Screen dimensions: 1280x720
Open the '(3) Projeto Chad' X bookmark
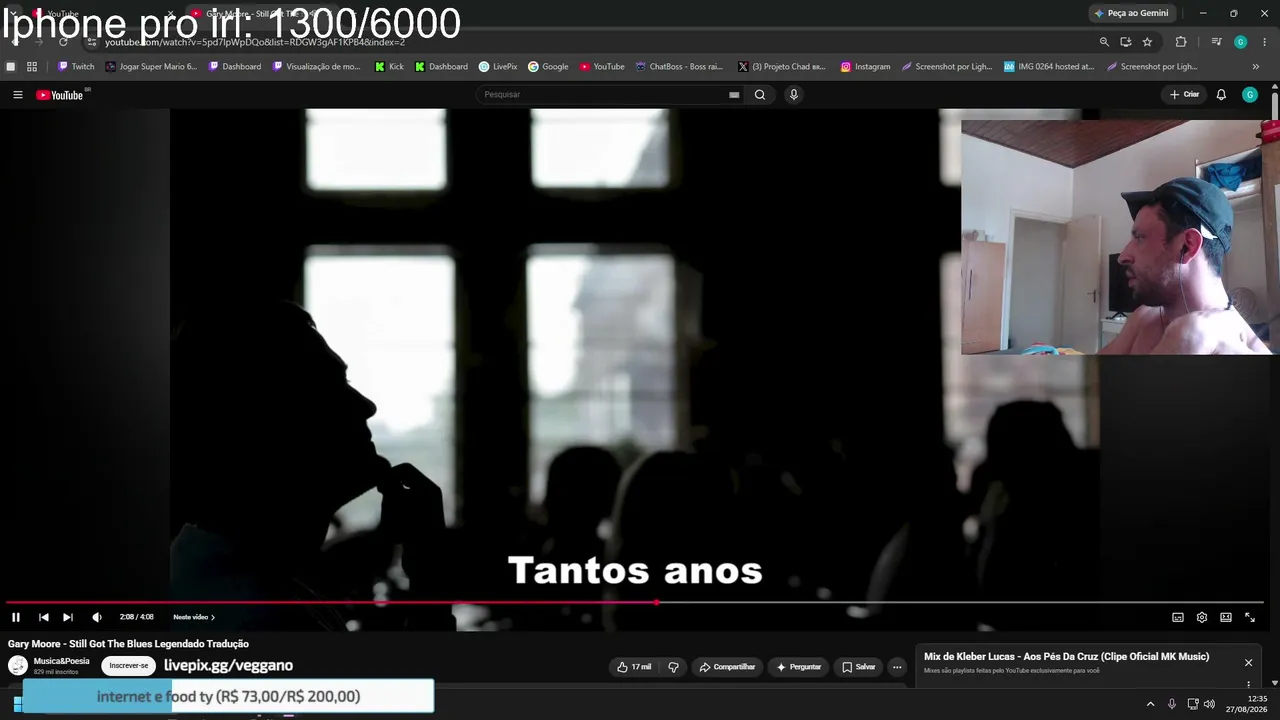click(782, 67)
